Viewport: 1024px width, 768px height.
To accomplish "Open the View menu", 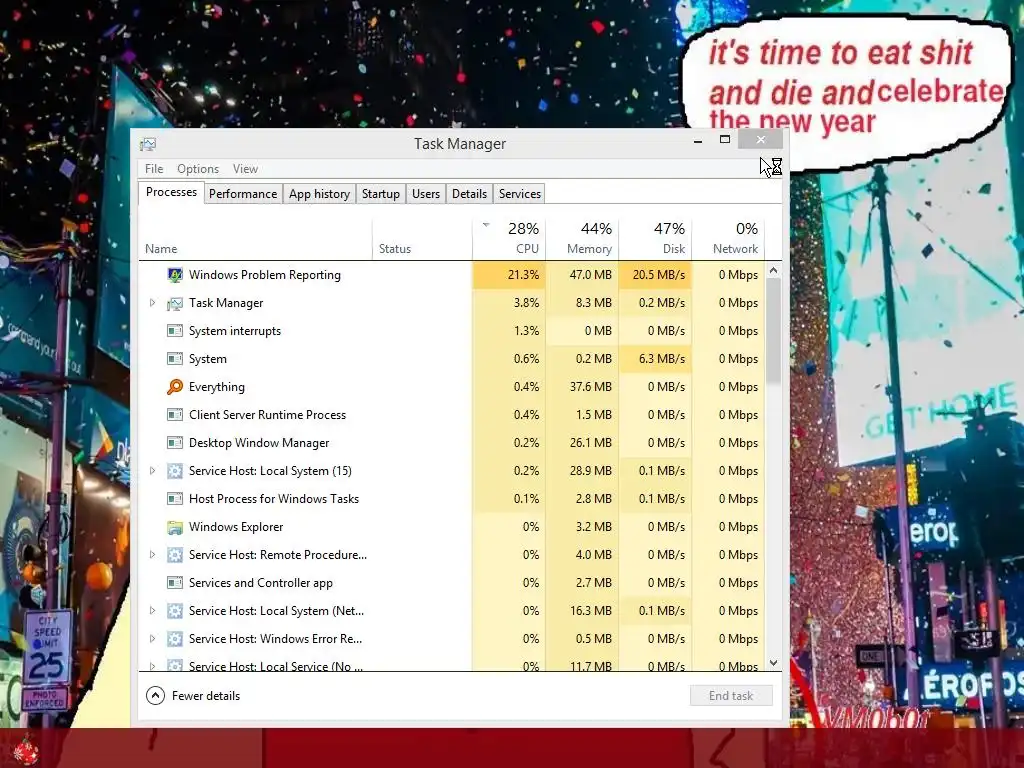I will click(x=245, y=169).
